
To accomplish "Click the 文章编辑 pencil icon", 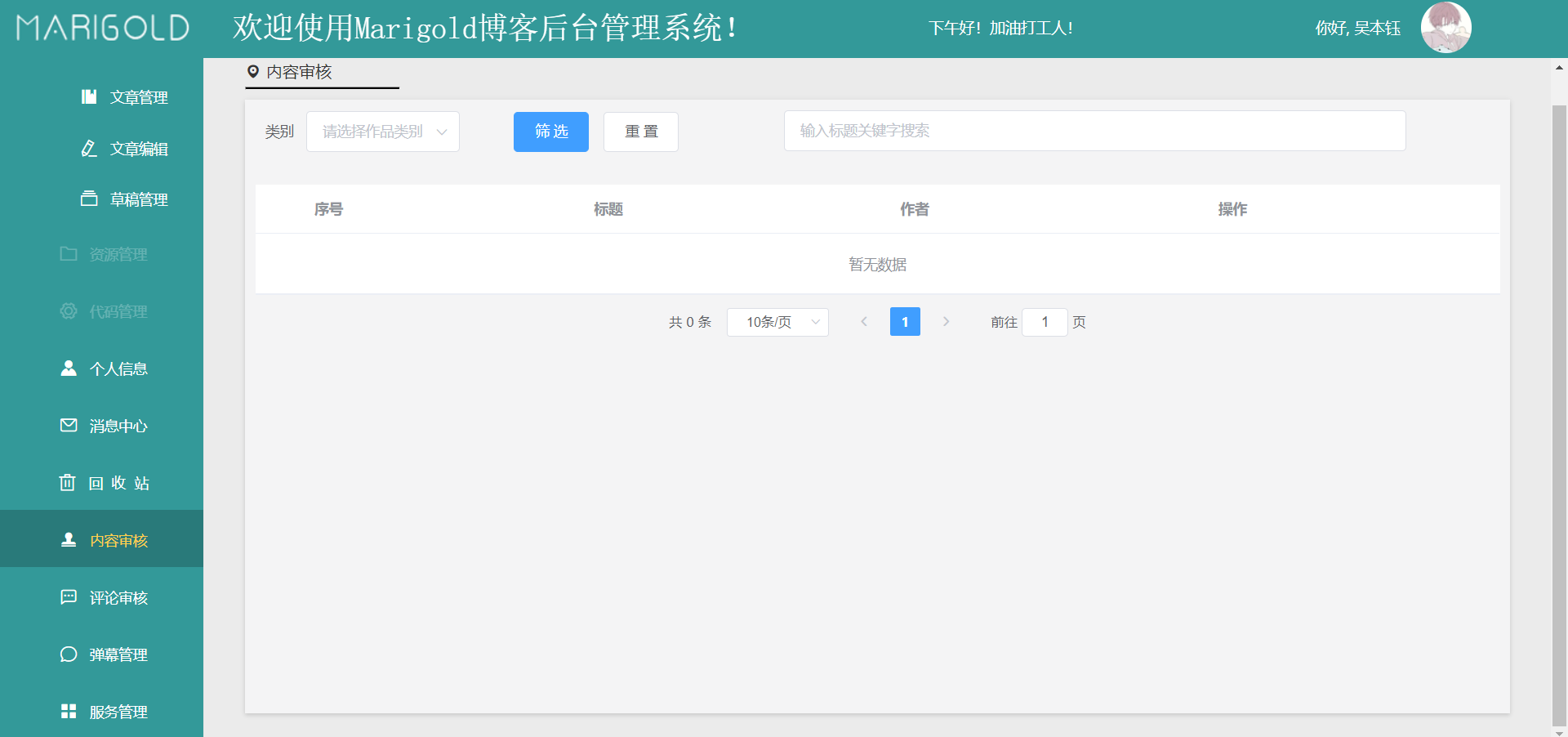I will point(90,149).
